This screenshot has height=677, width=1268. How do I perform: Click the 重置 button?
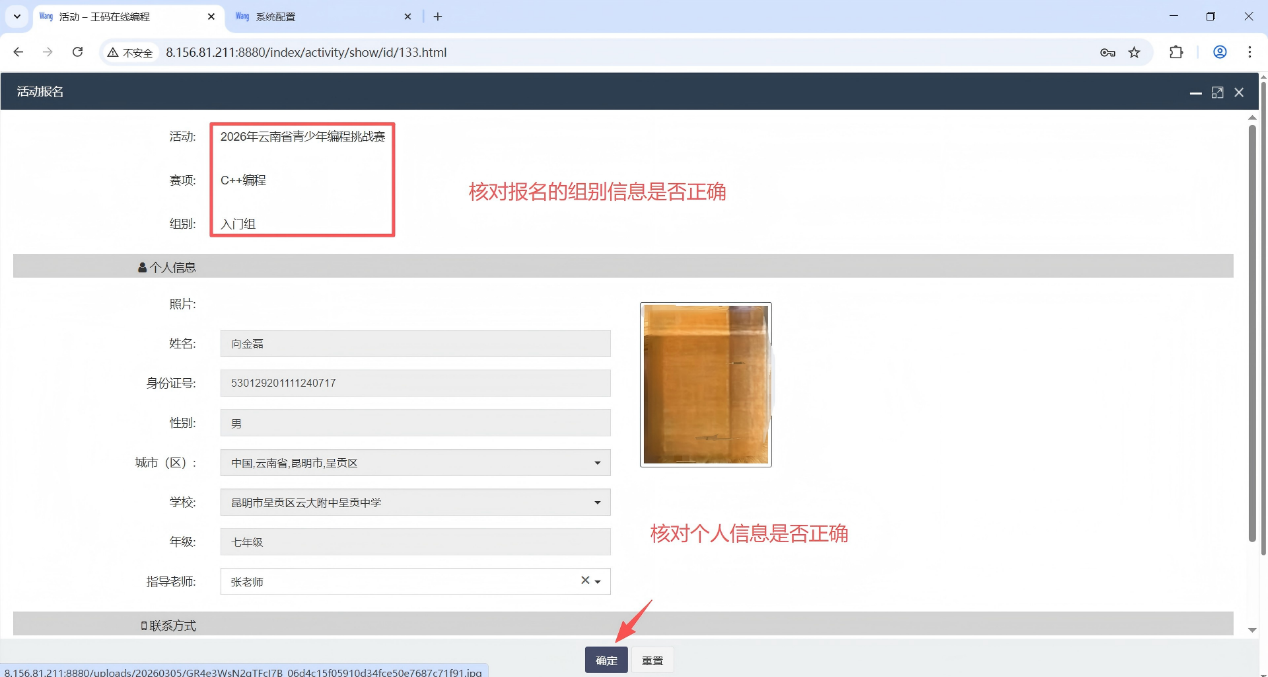(652, 660)
